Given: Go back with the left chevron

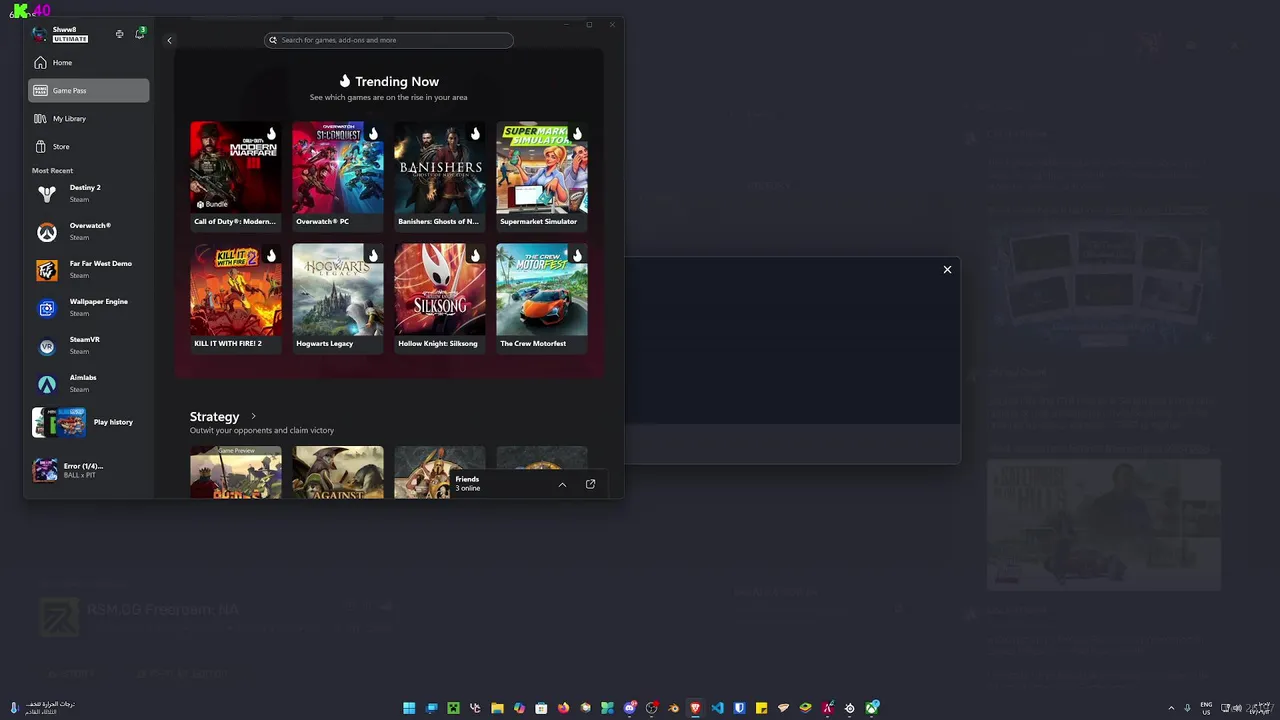Looking at the screenshot, I should (169, 40).
